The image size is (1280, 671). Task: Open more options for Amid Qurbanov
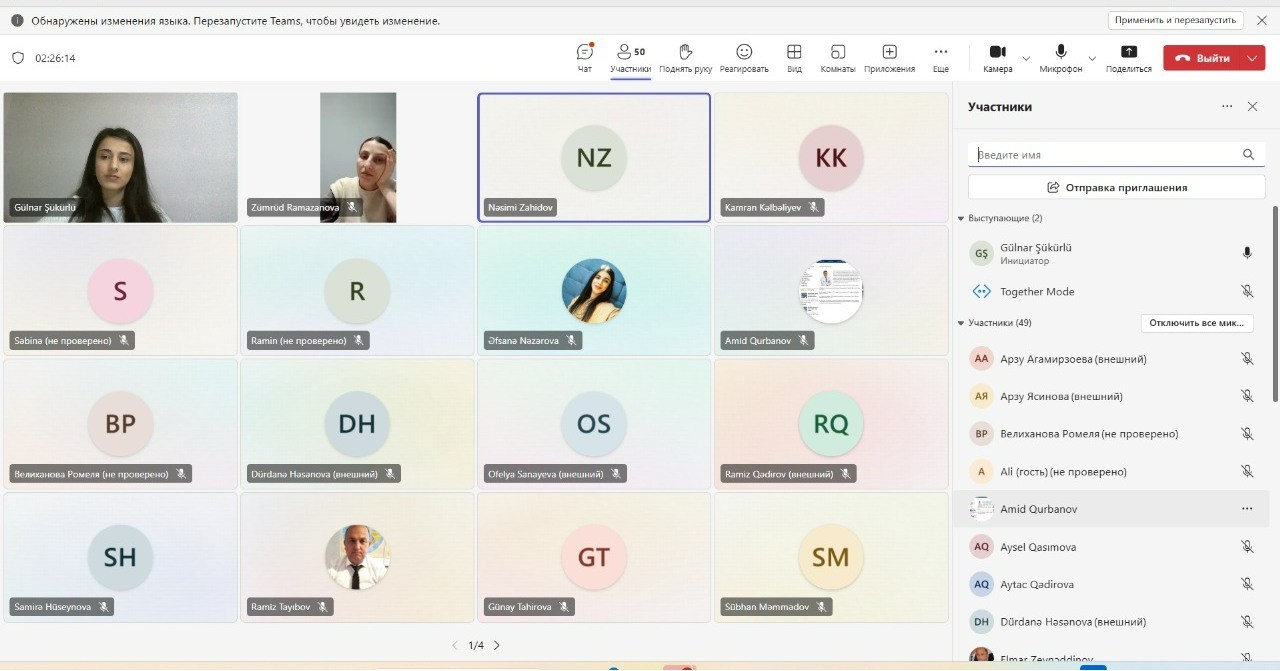pyautogui.click(x=1247, y=509)
